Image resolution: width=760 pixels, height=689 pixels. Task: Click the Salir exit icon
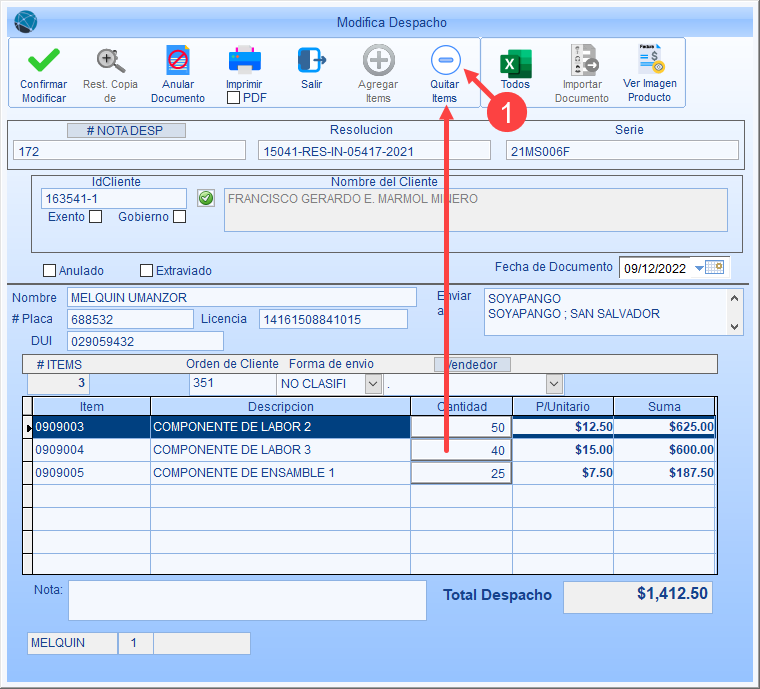[312, 61]
